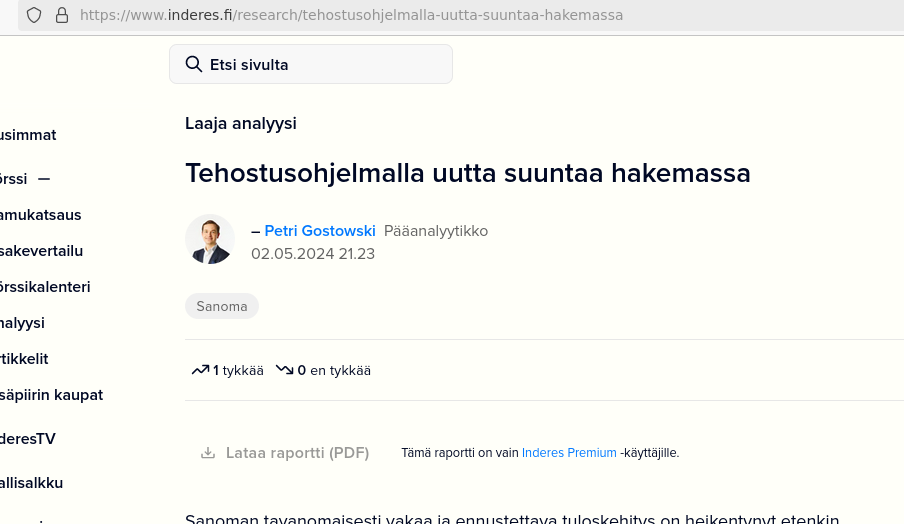Image resolution: width=904 pixels, height=524 pixels.
Task: Follow the Inderes Premium link
Action: [x=569, y=453]
